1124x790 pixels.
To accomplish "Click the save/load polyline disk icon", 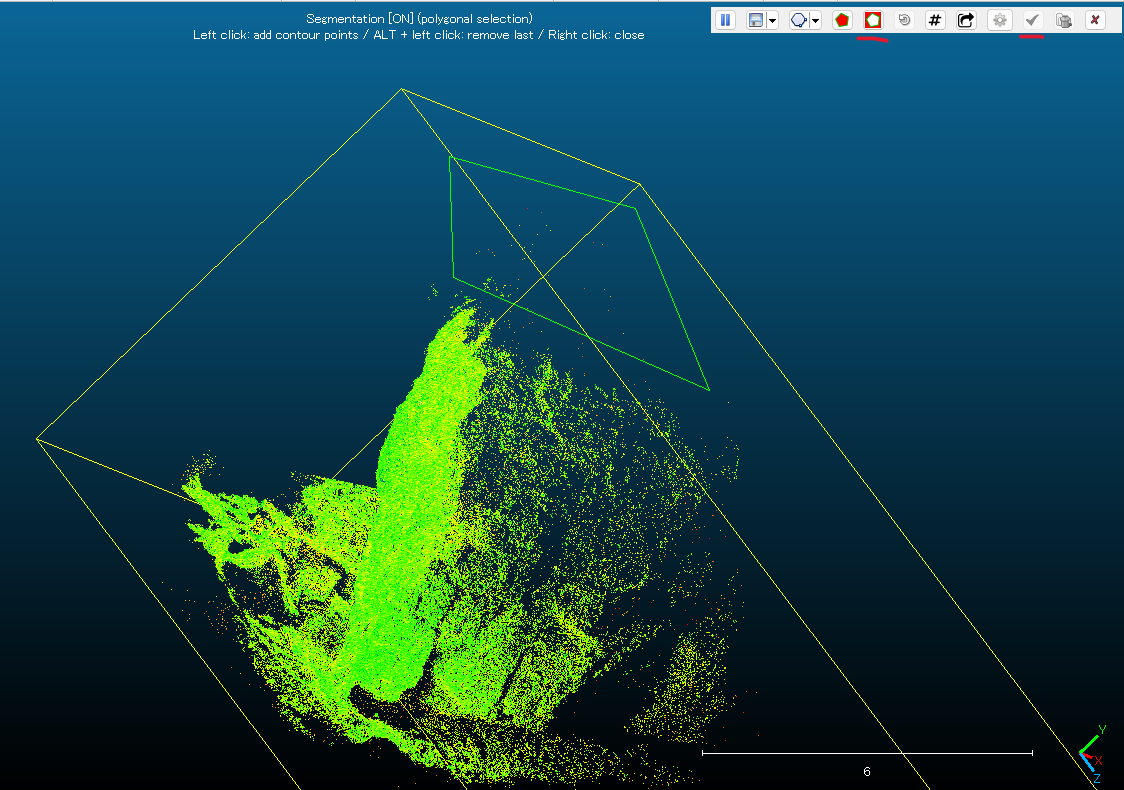I will [756, 20].
